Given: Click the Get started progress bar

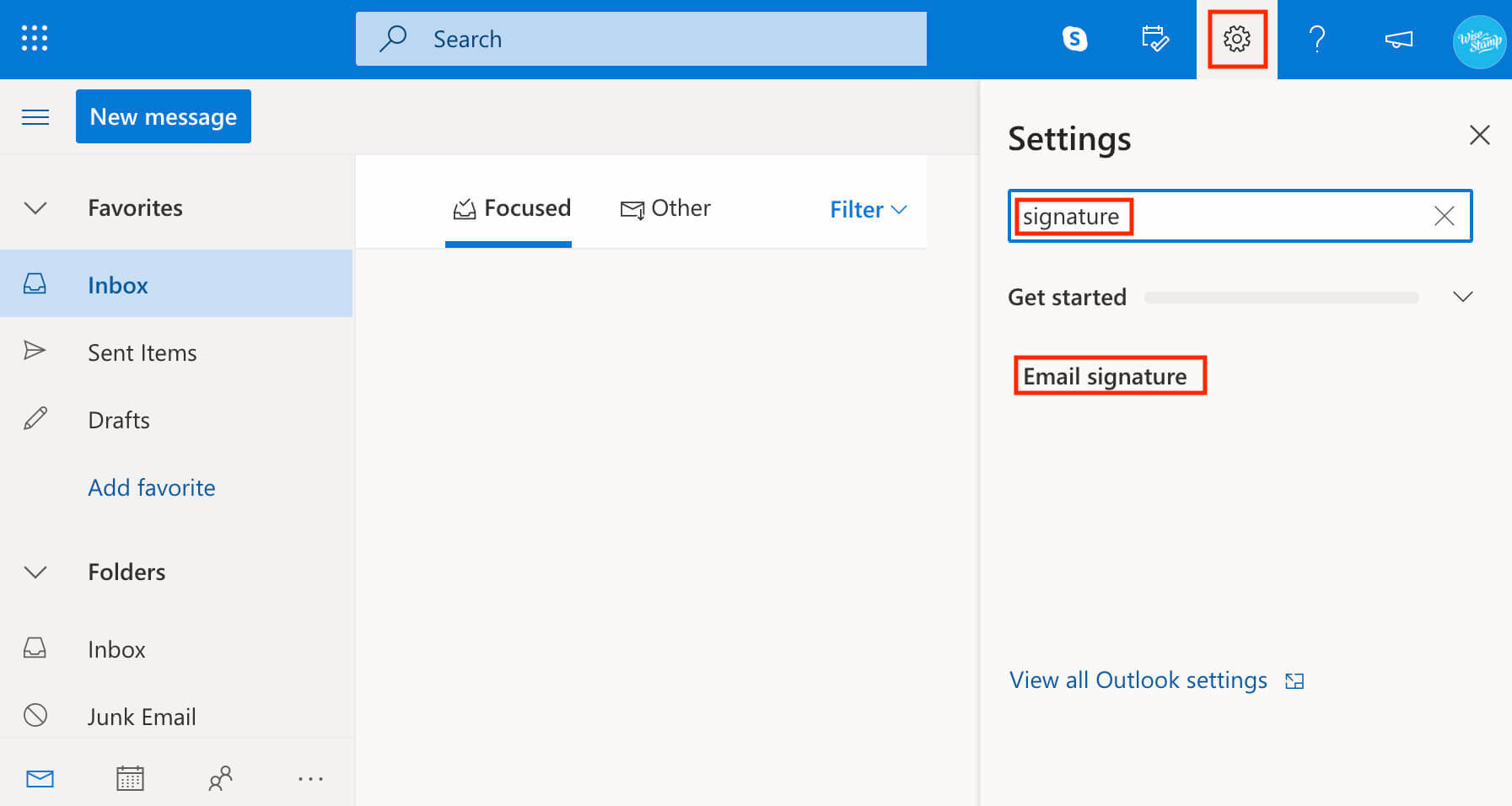Looking at the screenshot, I should 1280,297.
